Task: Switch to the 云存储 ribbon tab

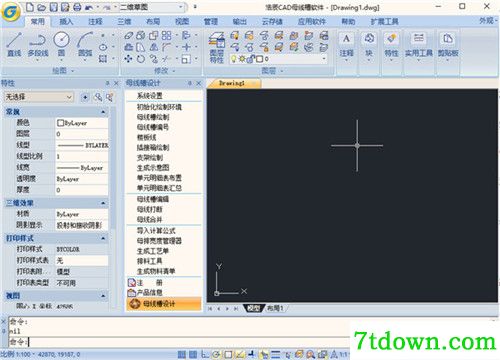Action: point(272,22)
